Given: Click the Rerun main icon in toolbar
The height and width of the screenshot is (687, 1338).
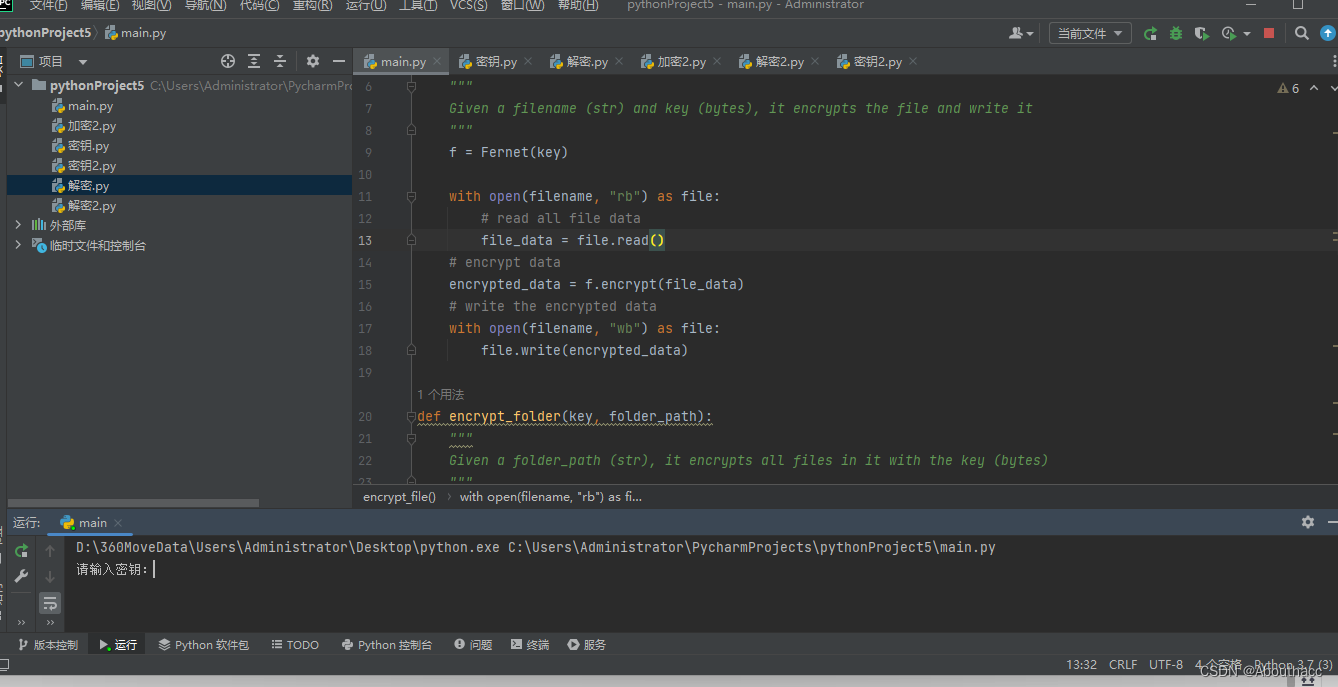Looking at the screenshot, I should click(x=1150, y=33).
